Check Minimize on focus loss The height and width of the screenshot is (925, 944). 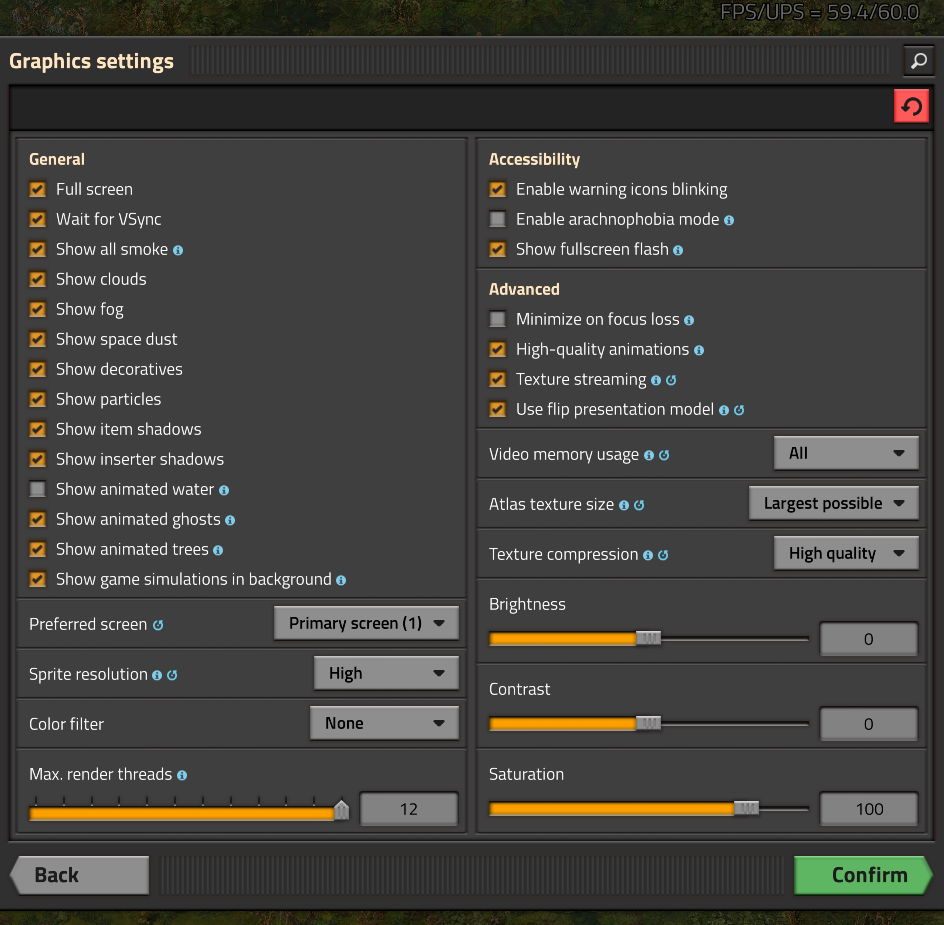pos(497,319)
